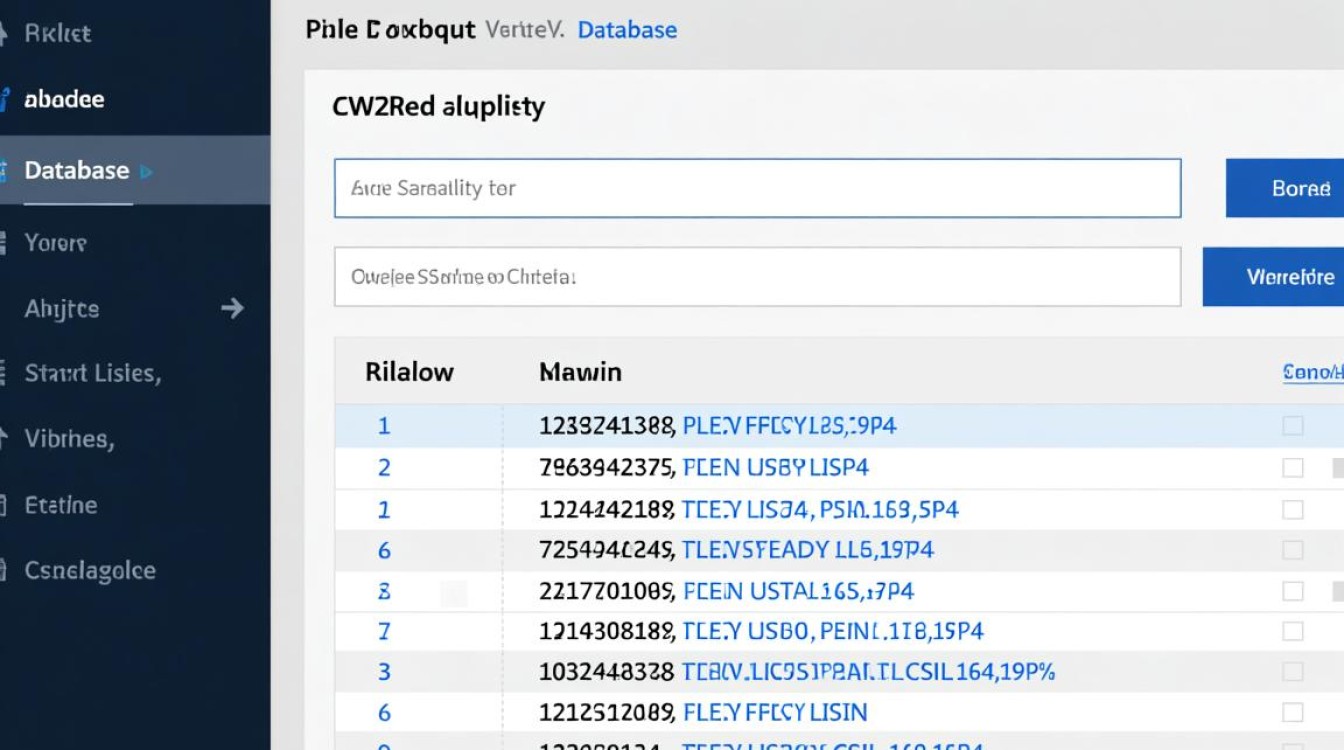This screenshot has width=1344, height=750.
Task: Click the icon beside Etatine
Action: [x=4, y=505]
